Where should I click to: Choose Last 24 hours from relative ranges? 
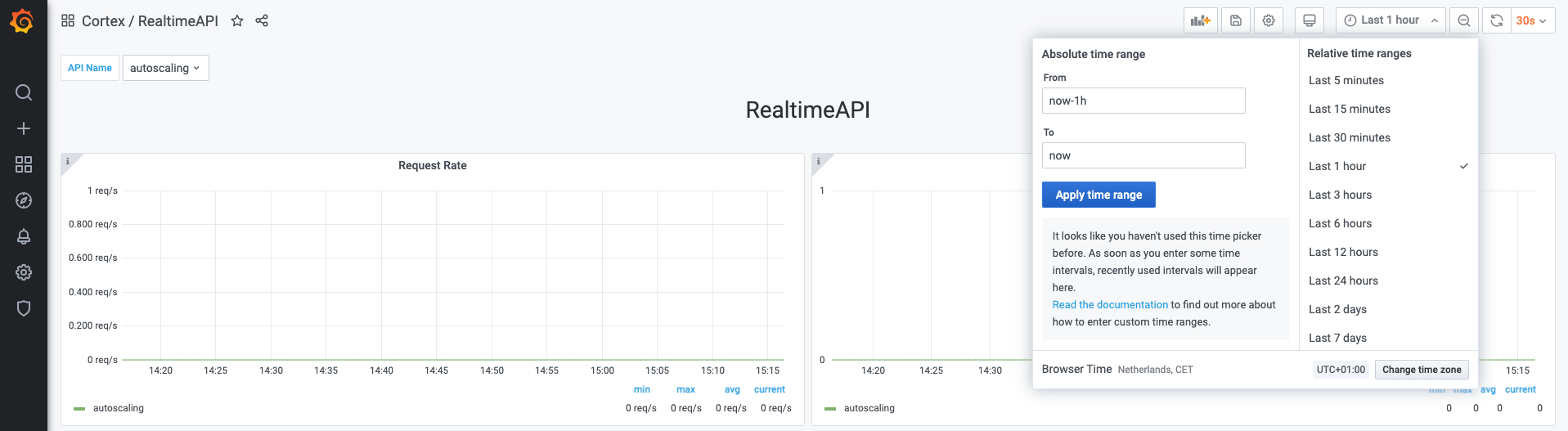(1343, 281)
